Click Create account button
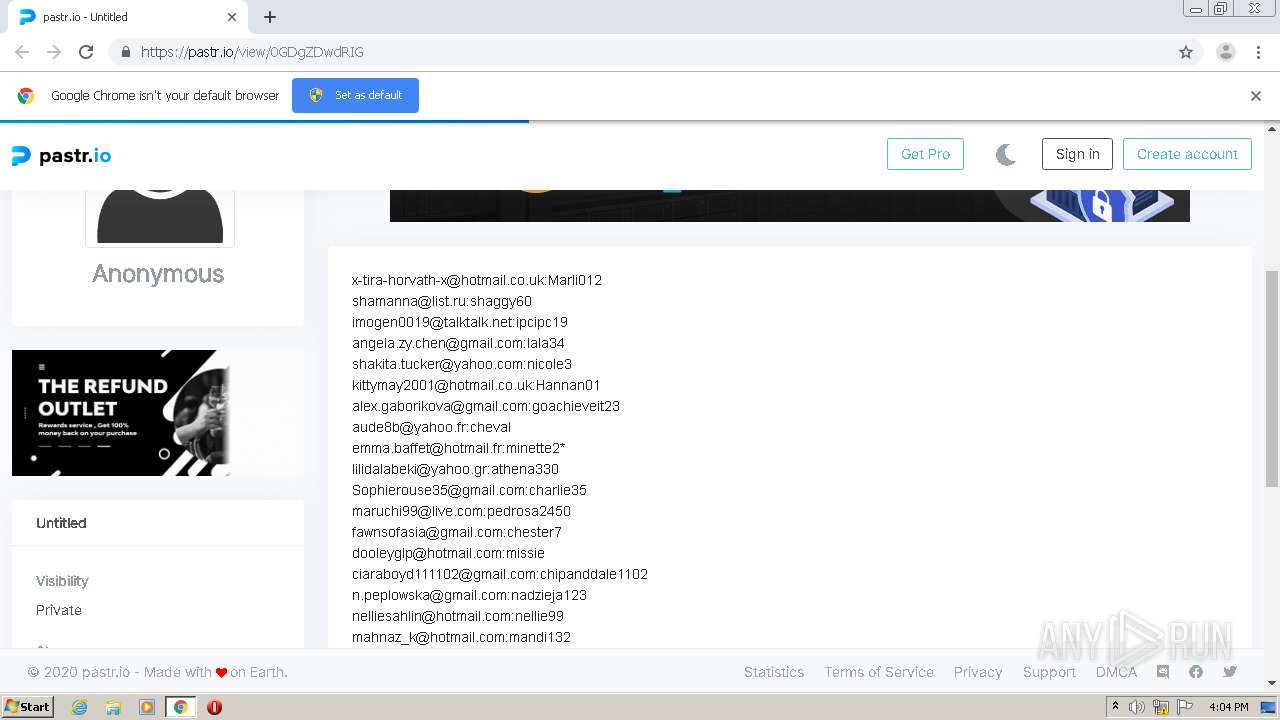This screenshot has height=720, width=1280. (x=1187, y=154)
